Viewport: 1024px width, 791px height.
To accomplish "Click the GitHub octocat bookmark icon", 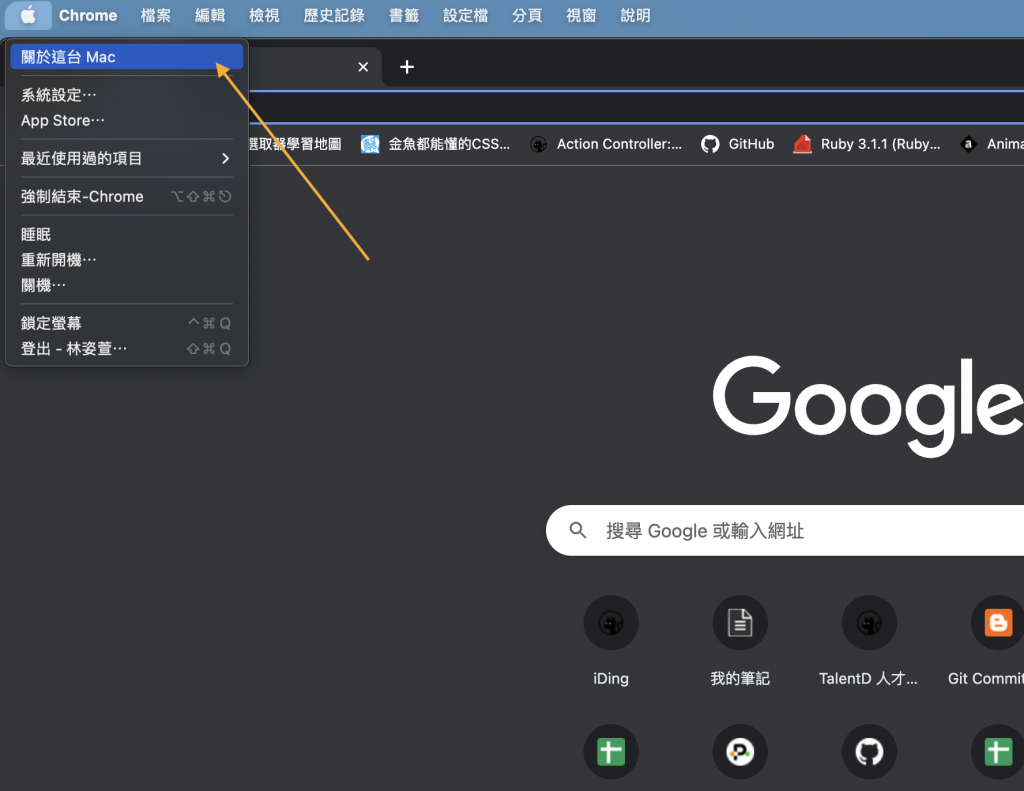I will pyautogui.click(x=710, y=144).
